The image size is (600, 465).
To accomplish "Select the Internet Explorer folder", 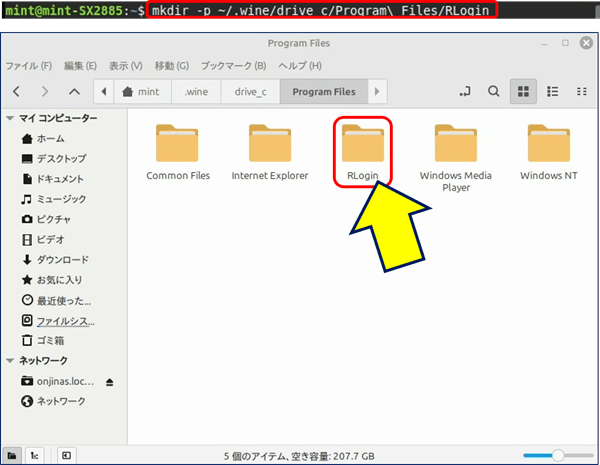I will 270,152.
